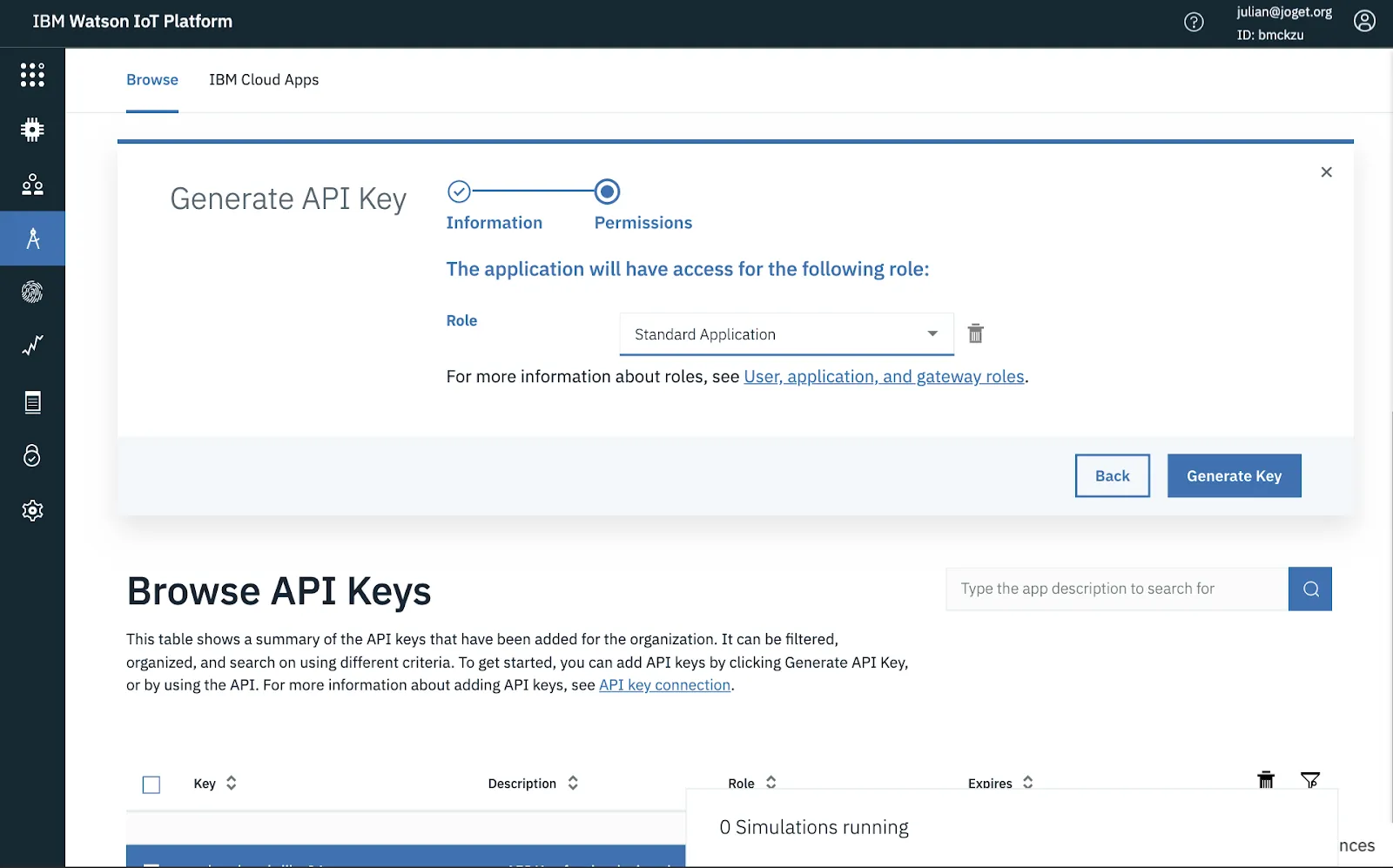
Task: Select the Permissions step radio indicator
Action: click(x=607, y=192)
